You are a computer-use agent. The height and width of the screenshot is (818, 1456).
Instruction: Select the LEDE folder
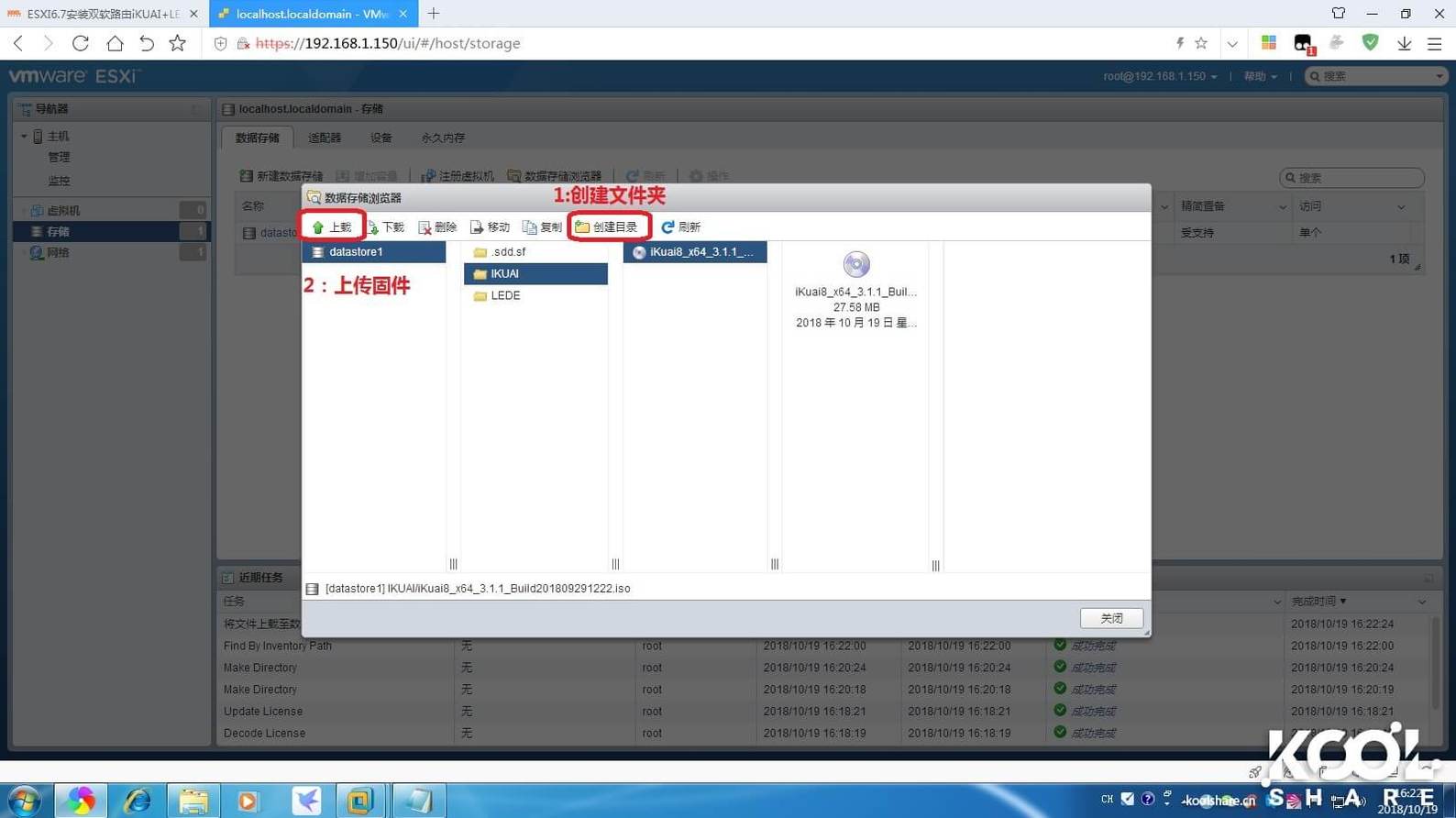pos(535,295)
